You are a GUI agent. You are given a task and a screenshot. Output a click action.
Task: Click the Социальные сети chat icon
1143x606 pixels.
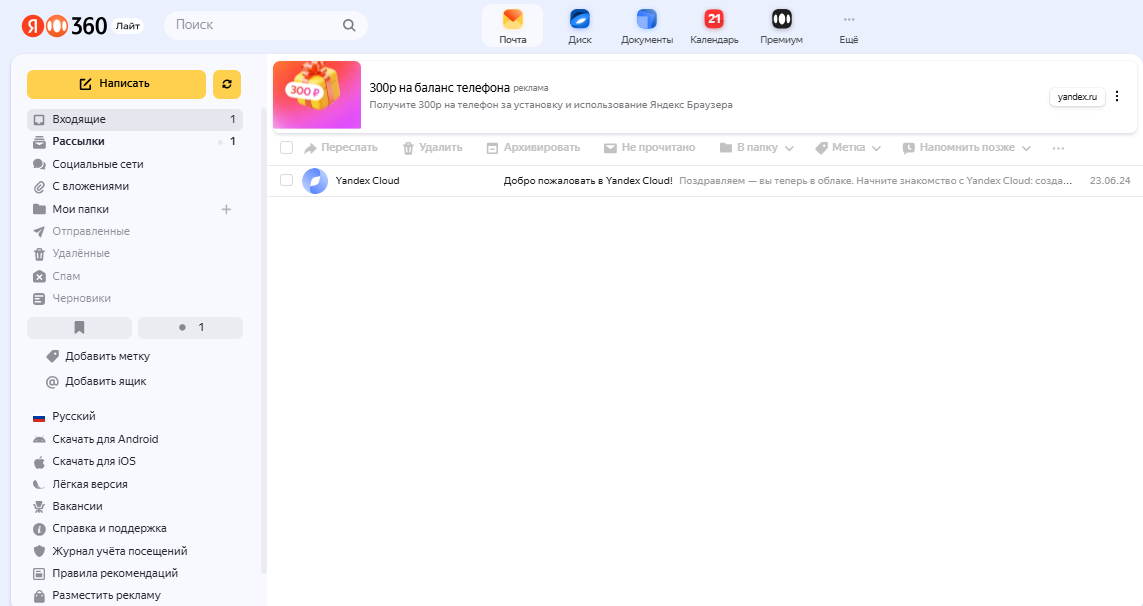(x=39, y=164)
